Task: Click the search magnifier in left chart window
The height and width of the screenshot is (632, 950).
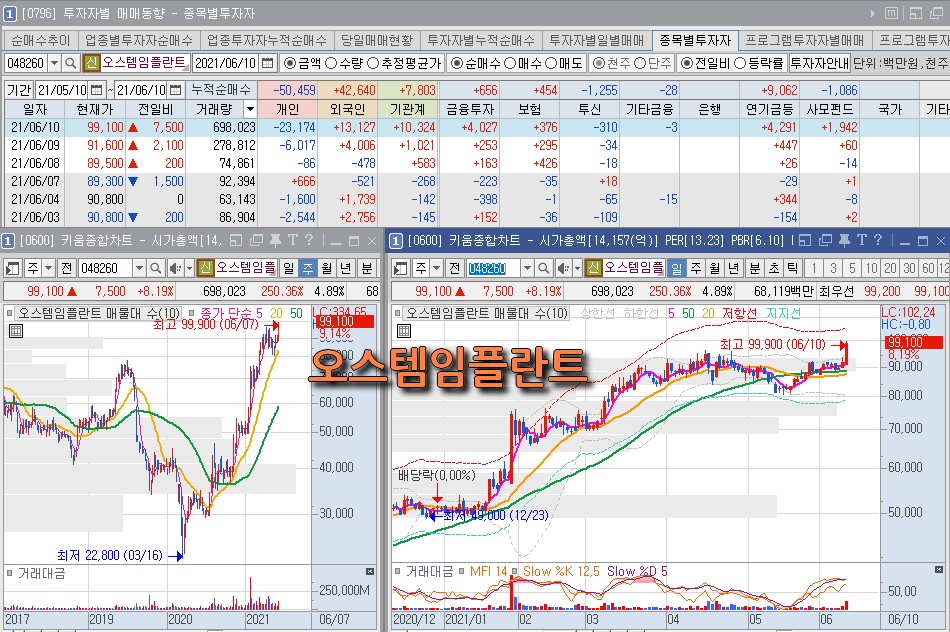Action: pyautogui.click(x=156, y=268)
